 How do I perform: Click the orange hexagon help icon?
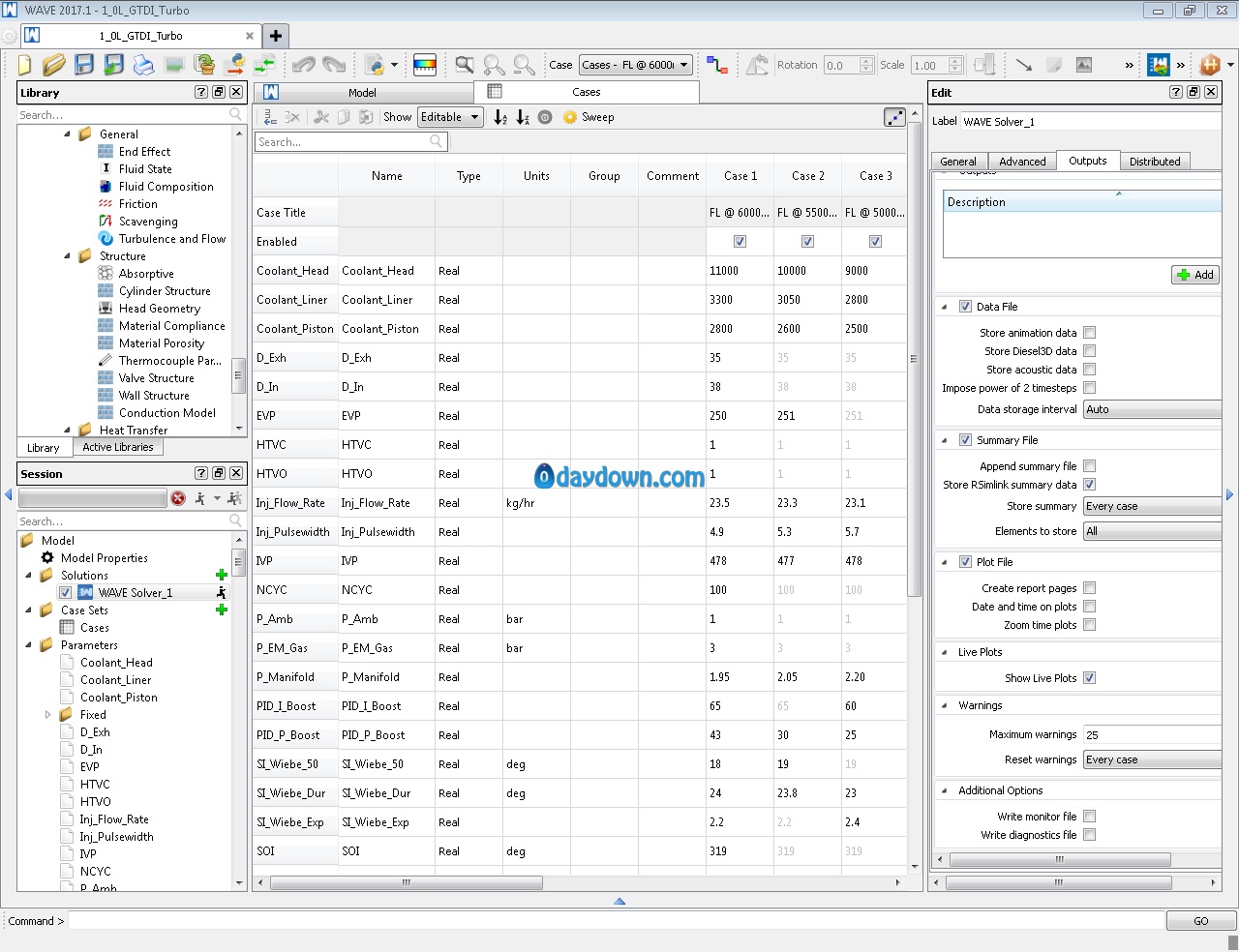[x=1210, y=65]
